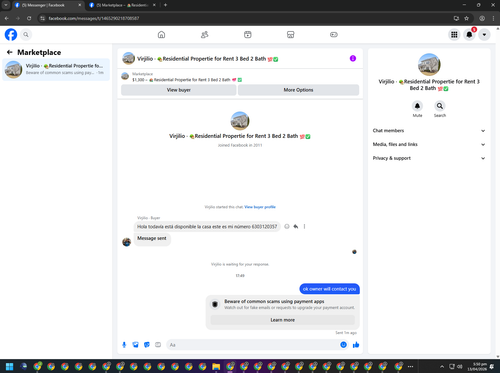Open the View buyer profile link

(x=260, y=207)
